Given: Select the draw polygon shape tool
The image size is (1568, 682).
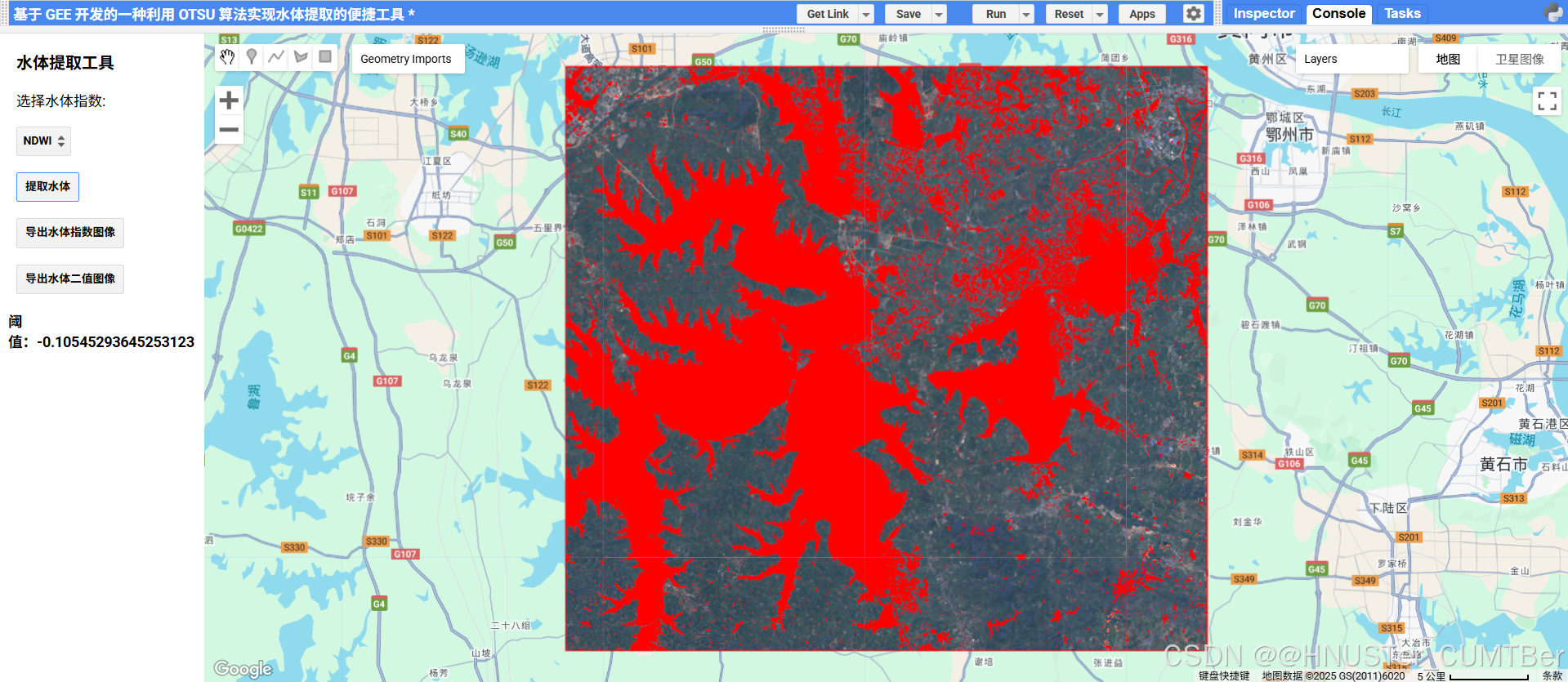Looking at the screenshot, I should coord(301,56).
